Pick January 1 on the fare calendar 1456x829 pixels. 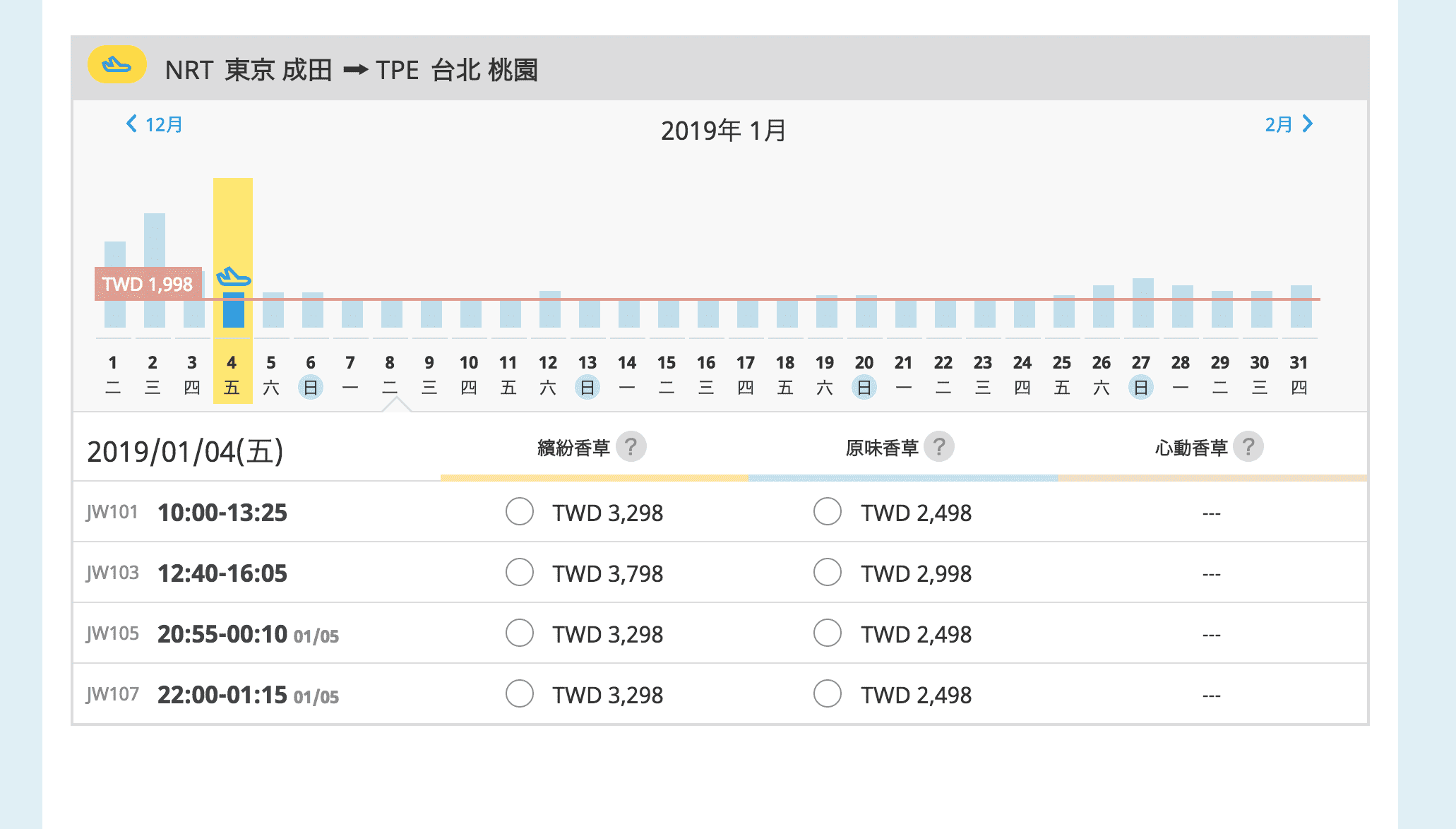click(113, 374)
